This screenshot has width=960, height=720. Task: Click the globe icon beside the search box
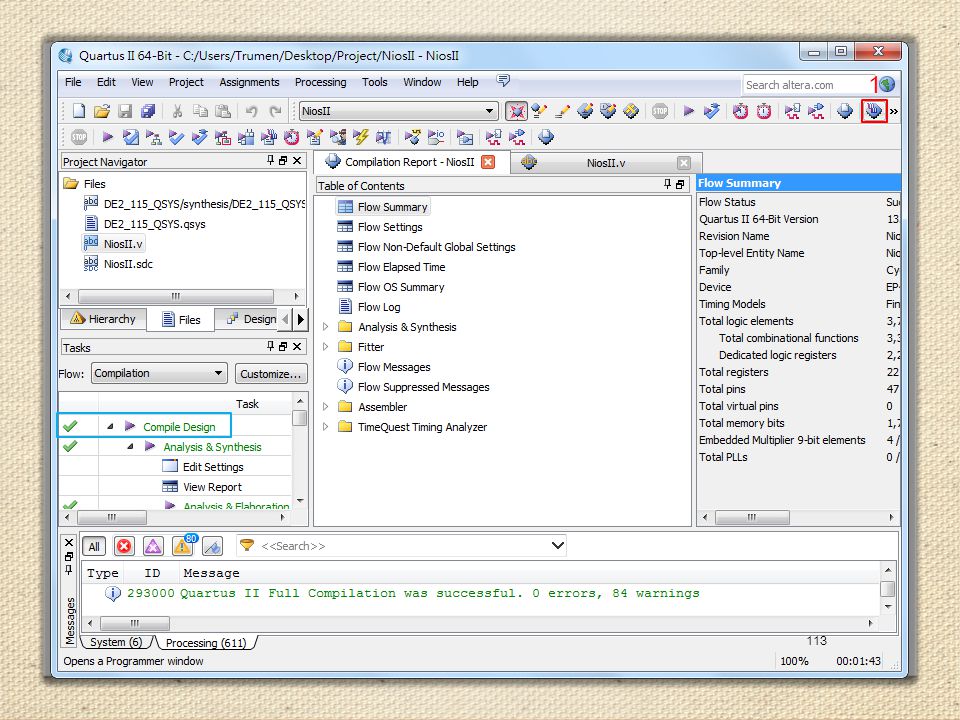(887, 84)
